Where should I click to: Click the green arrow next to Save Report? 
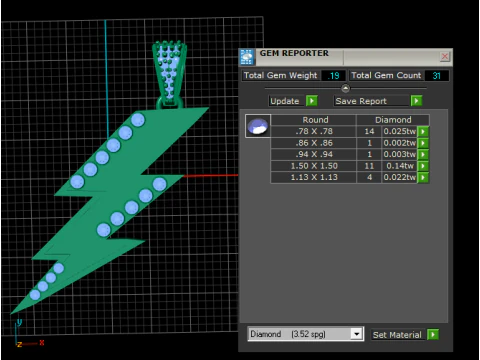[416, 101]
